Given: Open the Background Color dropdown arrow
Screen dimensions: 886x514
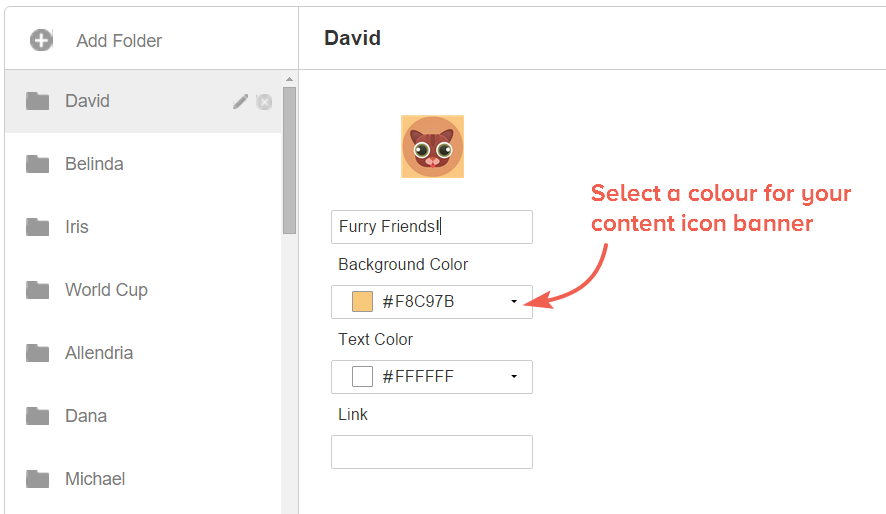Looking at the screenshot, I should tap(514, 302).
